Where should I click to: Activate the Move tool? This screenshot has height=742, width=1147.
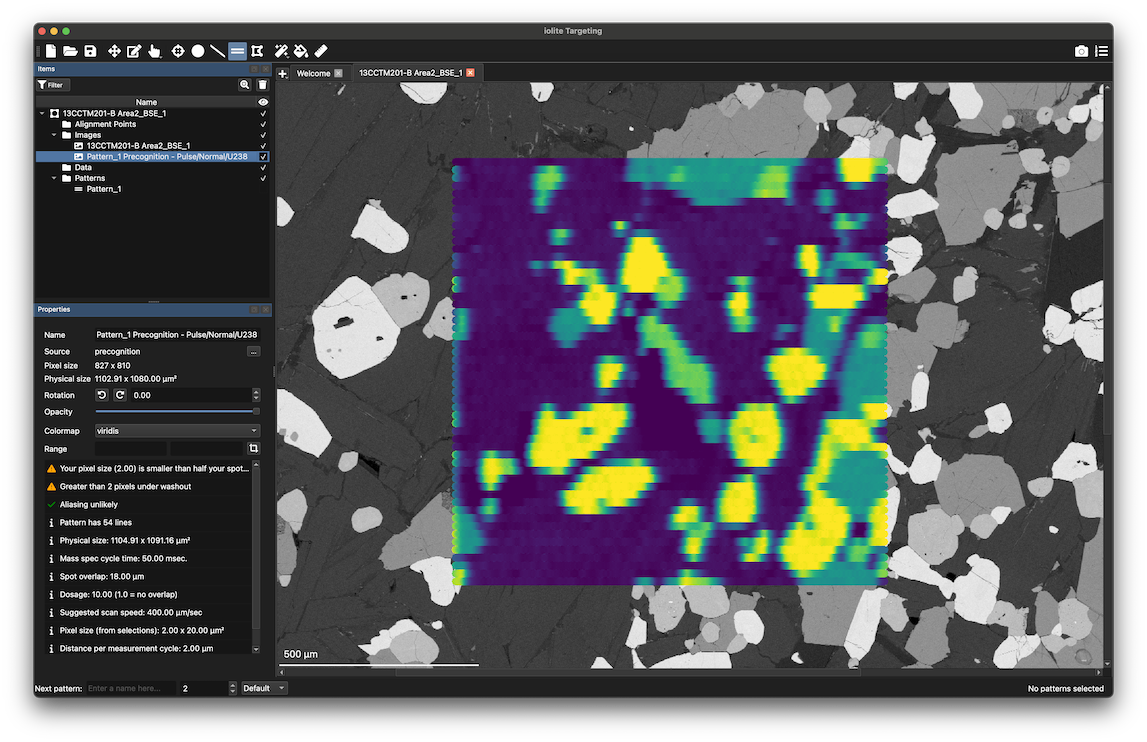pyautogui.click(x=114, y=50)
